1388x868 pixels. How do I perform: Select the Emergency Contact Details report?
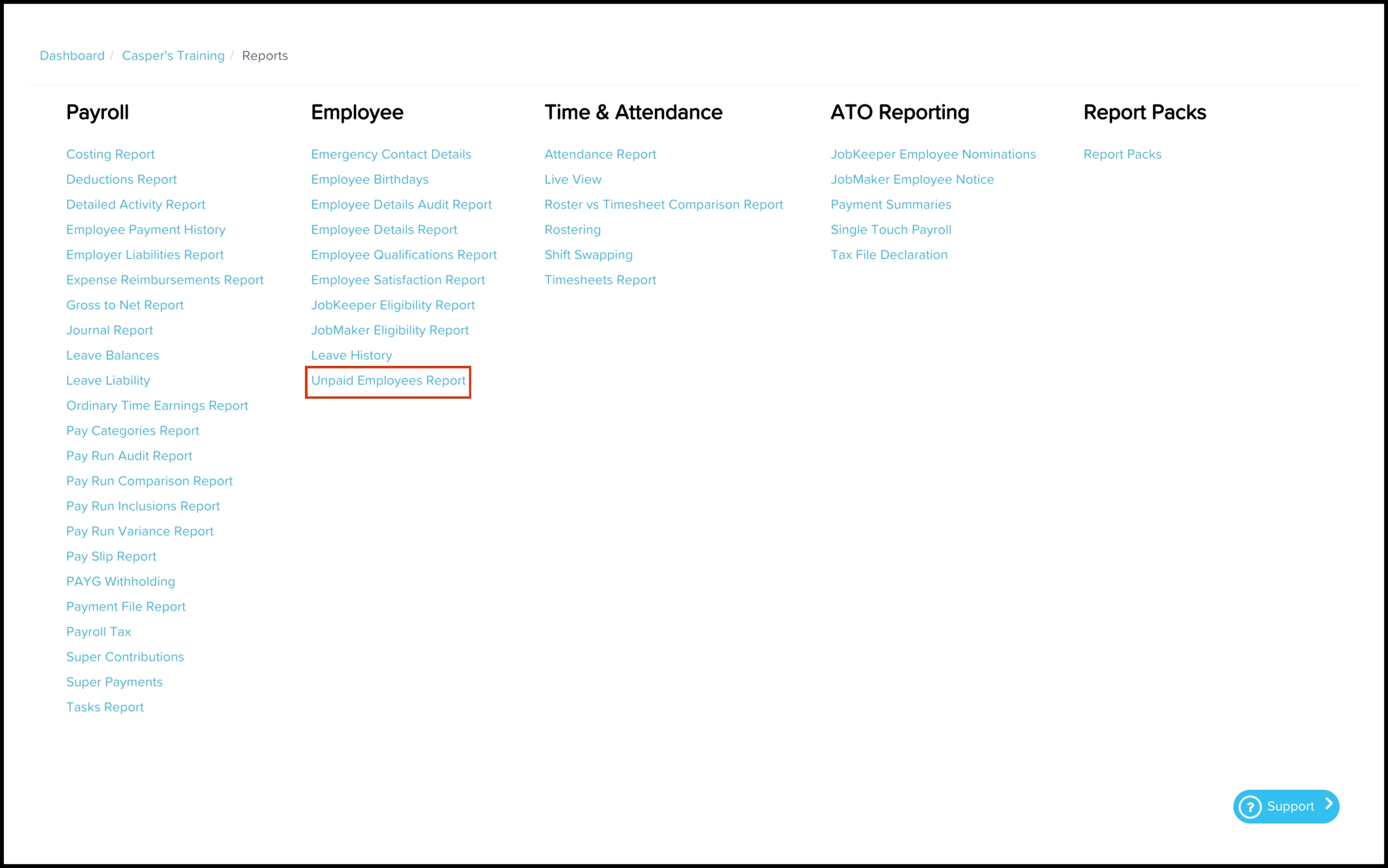pyautogui.click(x=391, y=155)
